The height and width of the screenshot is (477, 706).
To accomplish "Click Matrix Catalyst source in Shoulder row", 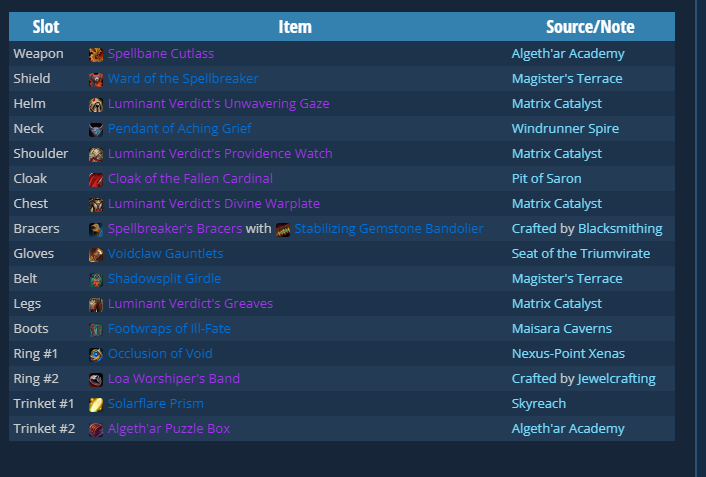I will tap(557, 154).
